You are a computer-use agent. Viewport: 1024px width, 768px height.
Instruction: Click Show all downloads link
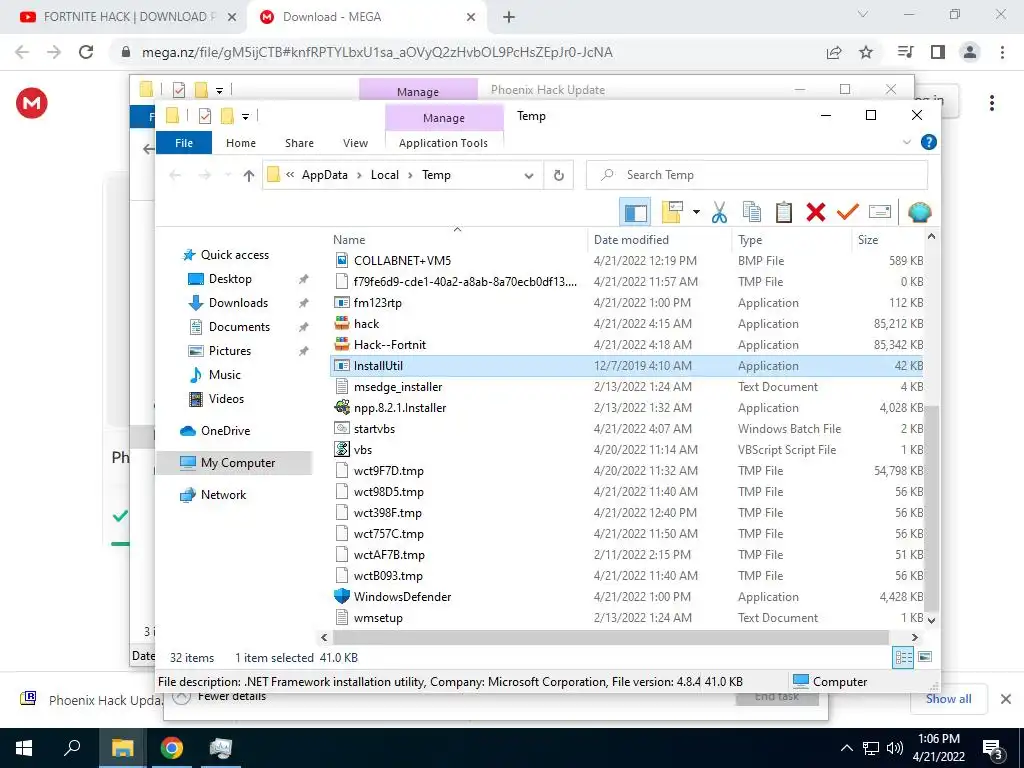click(x=948, y=699)
